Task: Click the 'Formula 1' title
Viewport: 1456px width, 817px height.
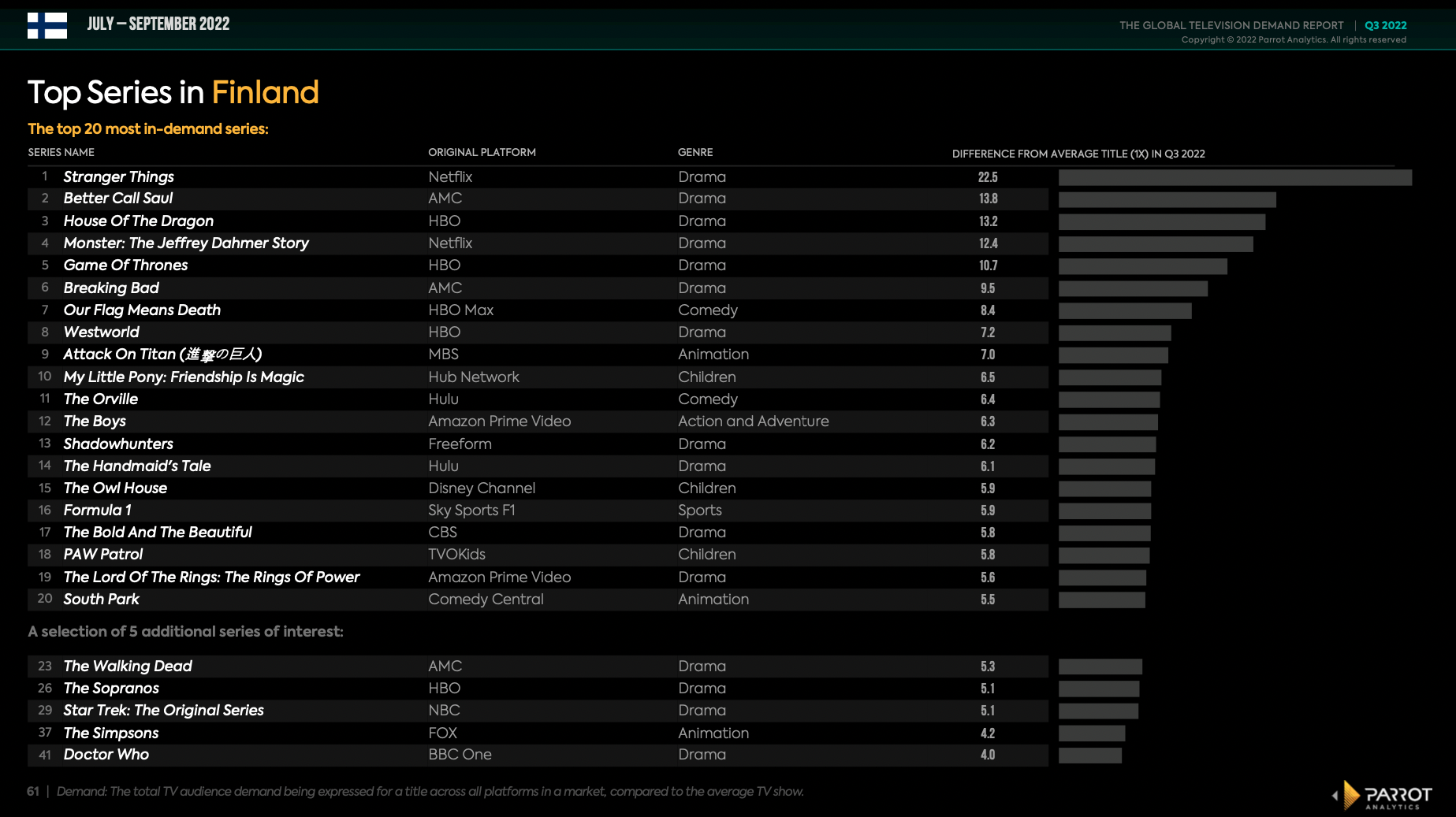Action: (97, 511)
